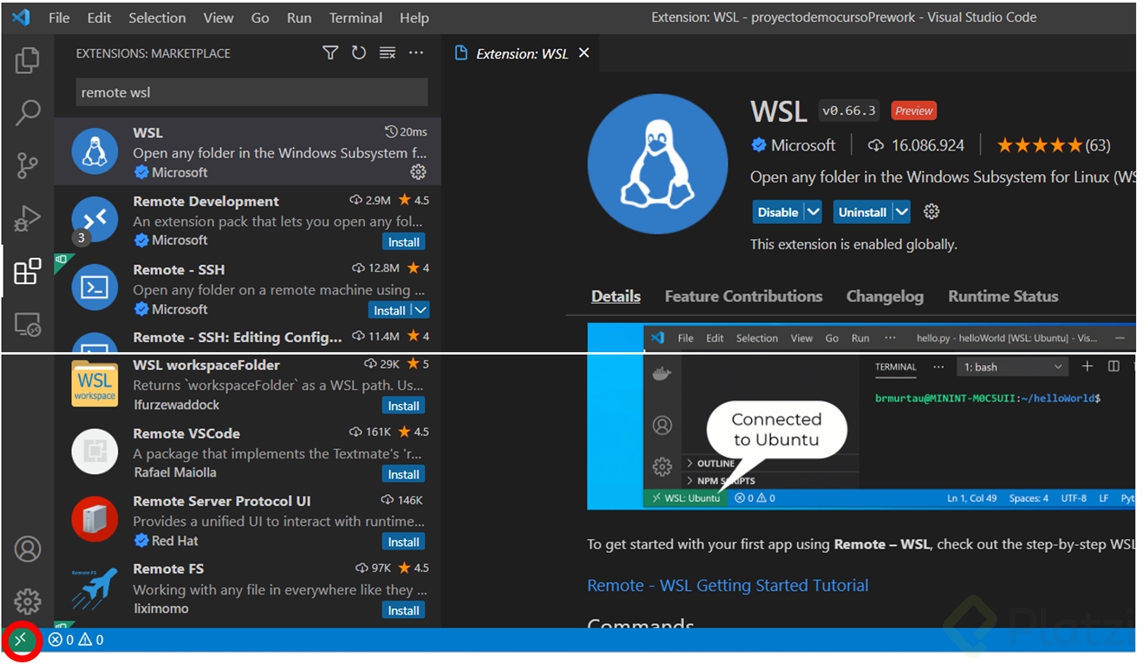Expand the Disable dropdown arrow
Viewport: 1146px width, 665px height.
(x=813, y=212)
